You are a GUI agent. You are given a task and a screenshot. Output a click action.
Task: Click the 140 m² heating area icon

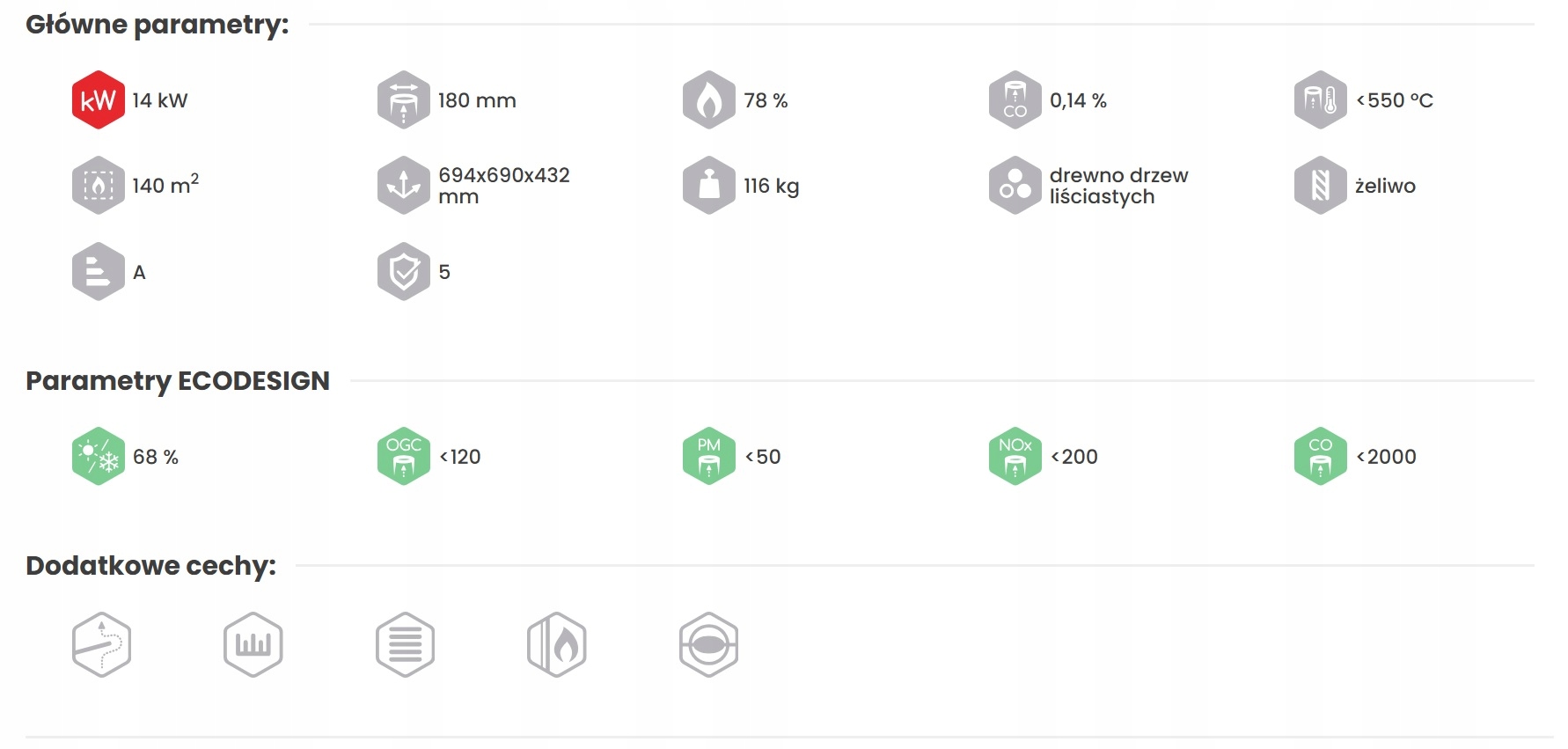[x=98, y=186]
